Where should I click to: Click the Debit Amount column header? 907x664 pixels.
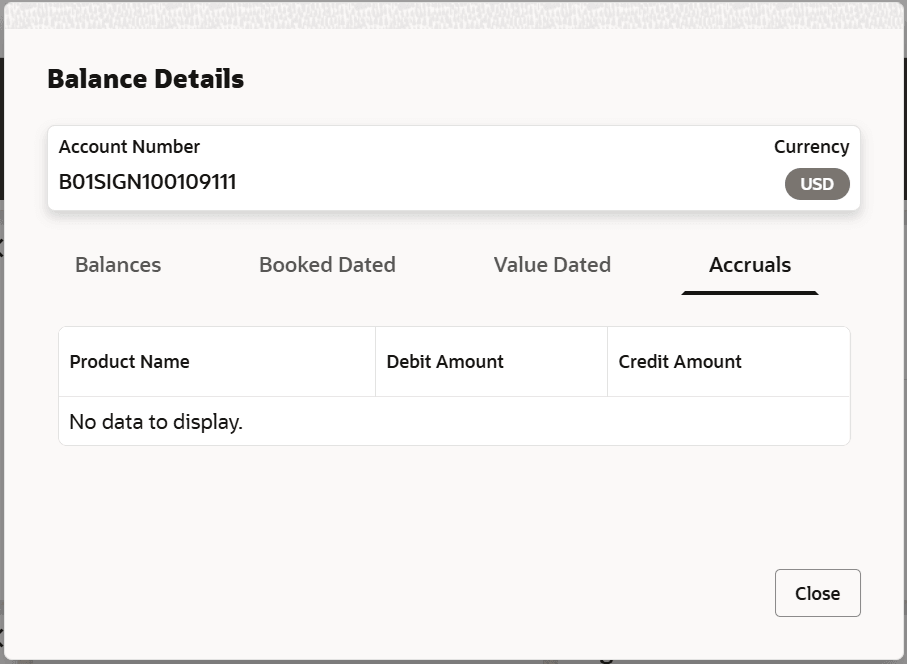(x=445, y=362)
